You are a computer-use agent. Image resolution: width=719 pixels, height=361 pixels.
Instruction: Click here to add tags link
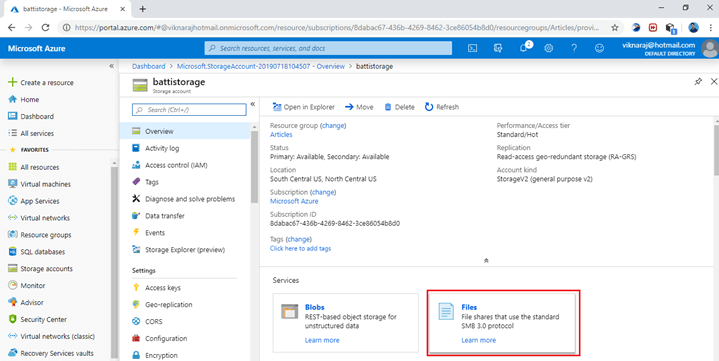click(x=300, y=249)
